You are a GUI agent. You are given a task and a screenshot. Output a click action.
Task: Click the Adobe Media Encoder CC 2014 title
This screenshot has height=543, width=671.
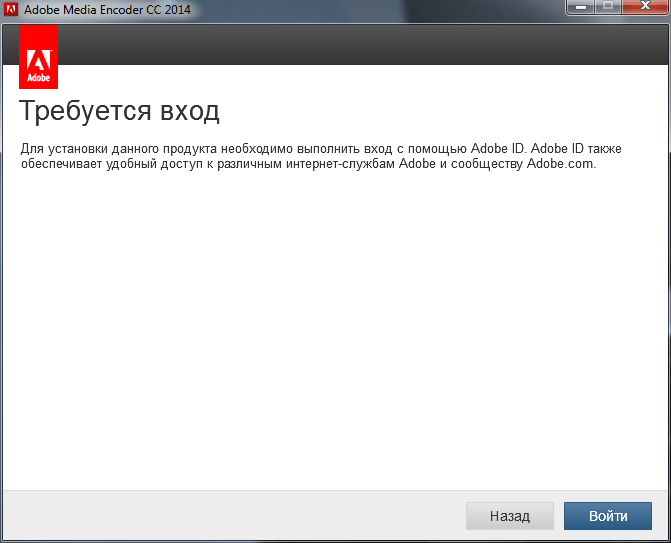[107, 9]
